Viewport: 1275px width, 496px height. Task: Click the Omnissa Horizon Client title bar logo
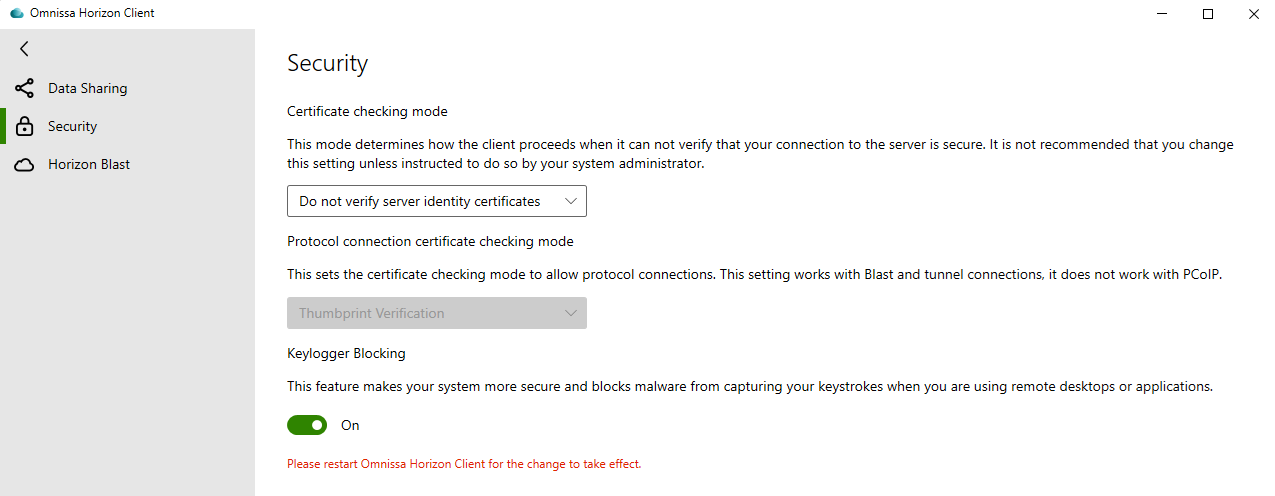[x=16, y=14]
